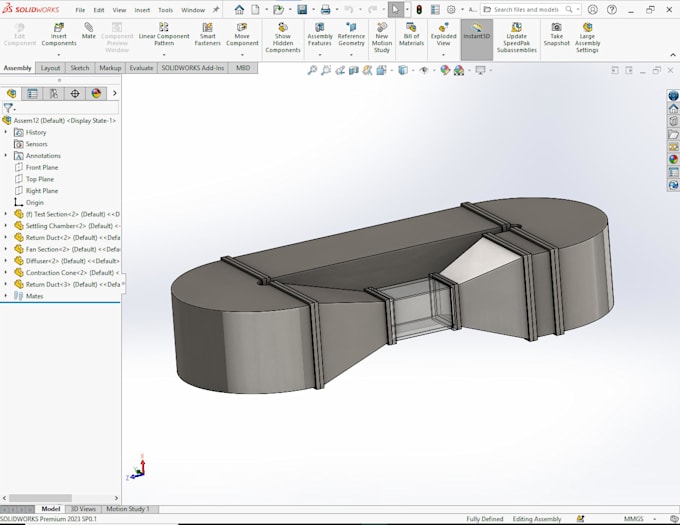Open the Options gear icon
Viewport: 680px width, 525px height.
pyautogui.click(x=451, y=10)
